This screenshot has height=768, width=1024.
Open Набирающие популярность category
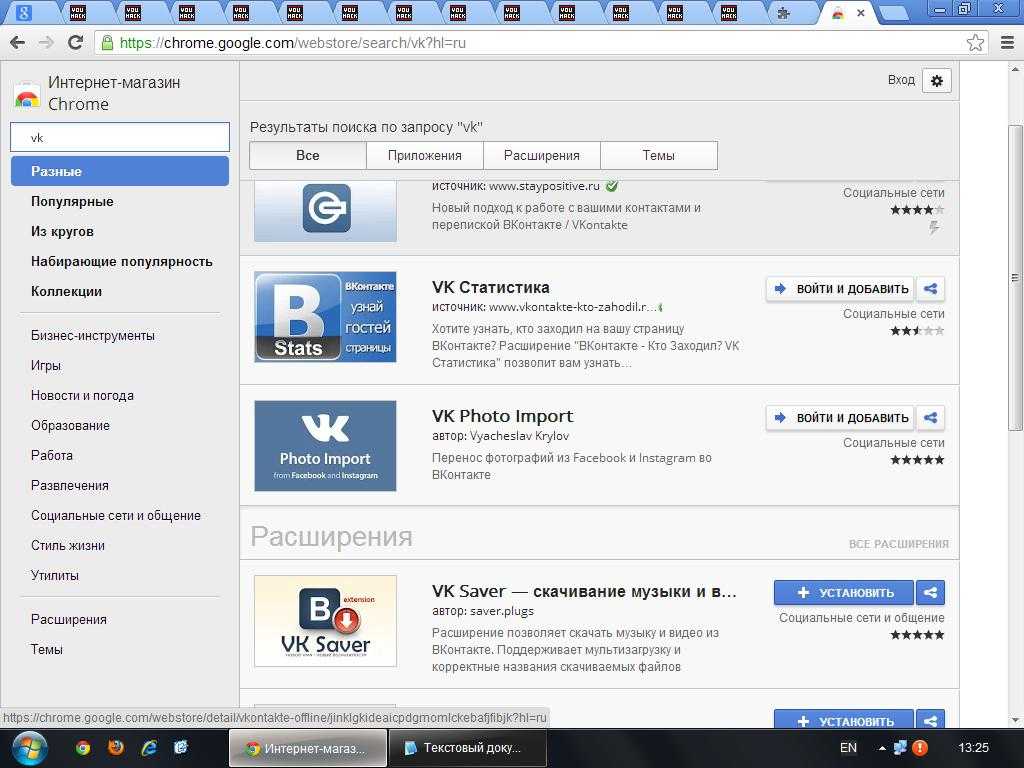121,261
